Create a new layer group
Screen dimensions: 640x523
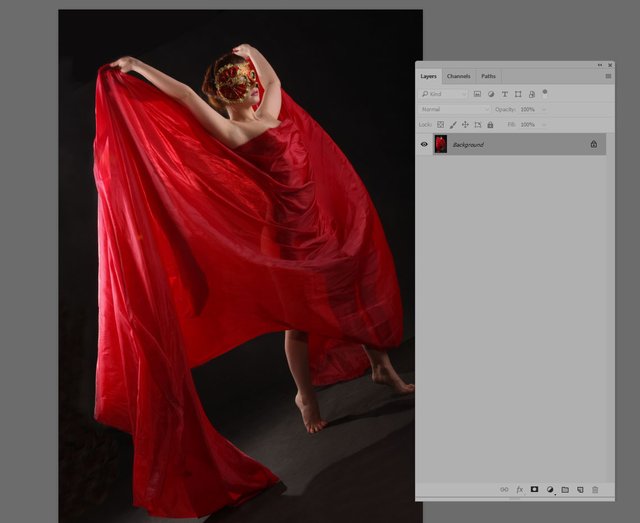(x=565, y=490)
